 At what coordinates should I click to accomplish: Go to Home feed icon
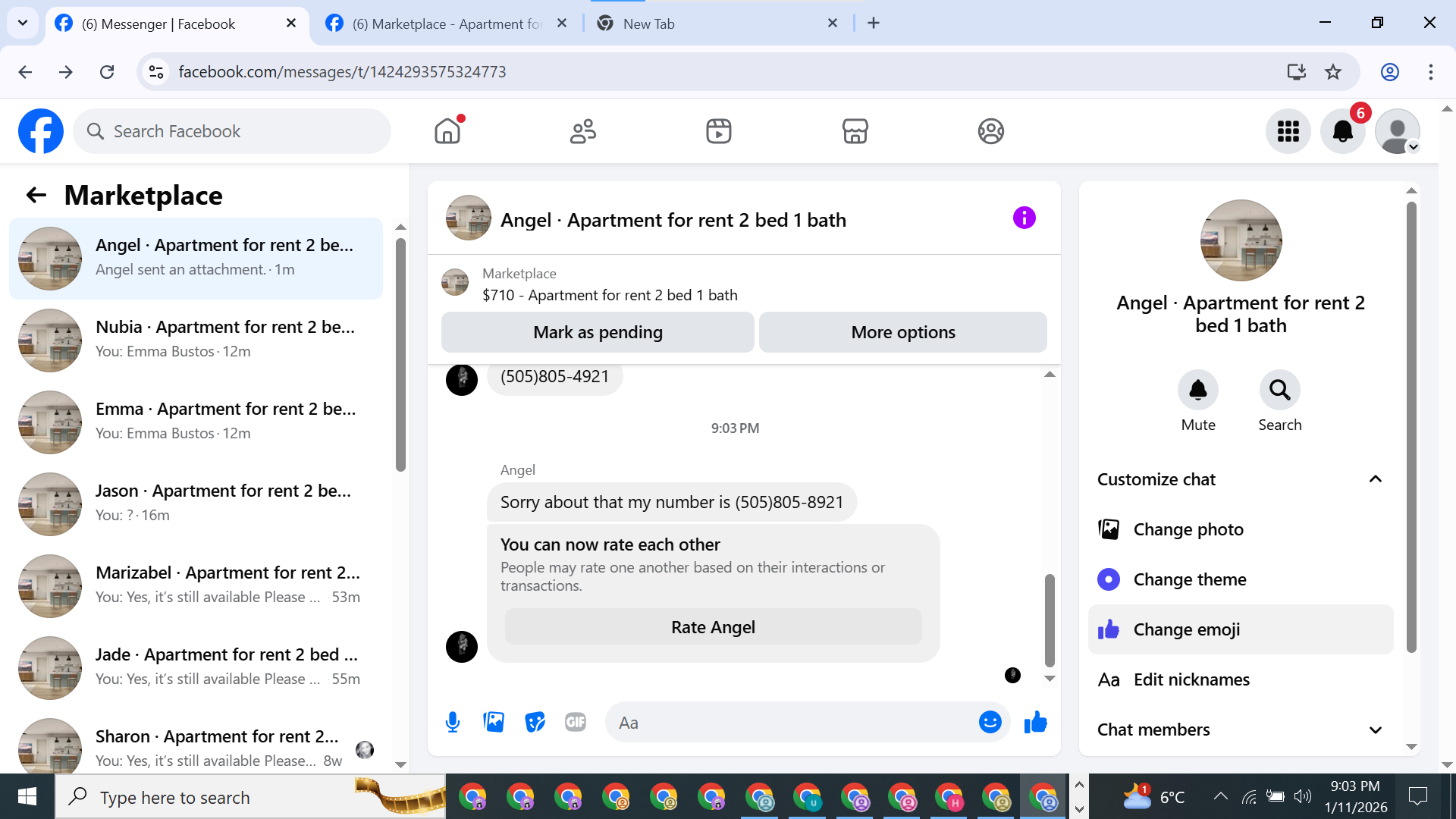(x=447, y=131)
